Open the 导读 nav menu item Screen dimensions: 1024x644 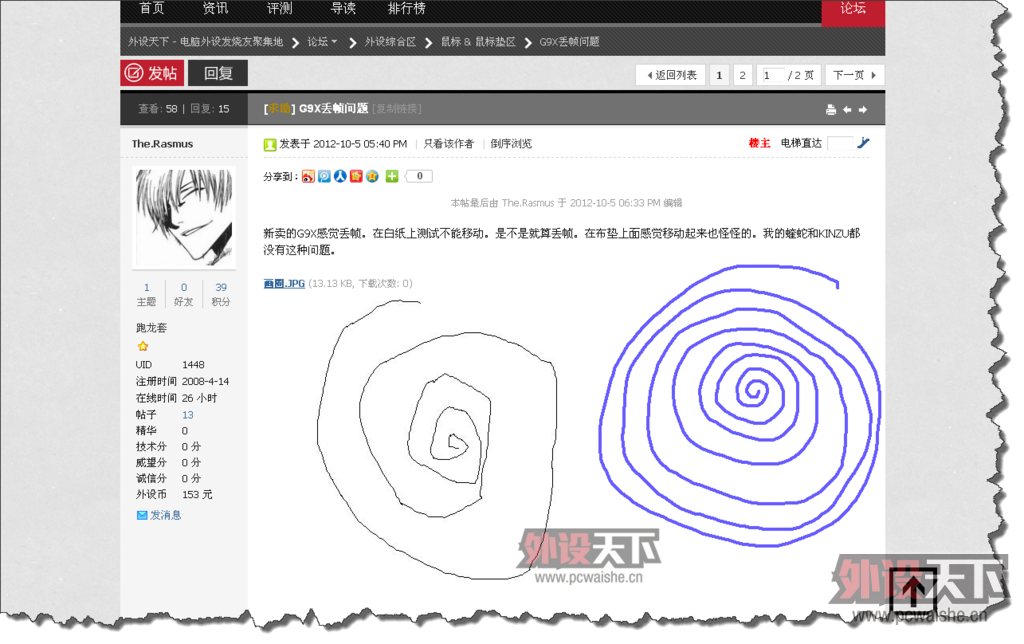click(x=344, y=8)
